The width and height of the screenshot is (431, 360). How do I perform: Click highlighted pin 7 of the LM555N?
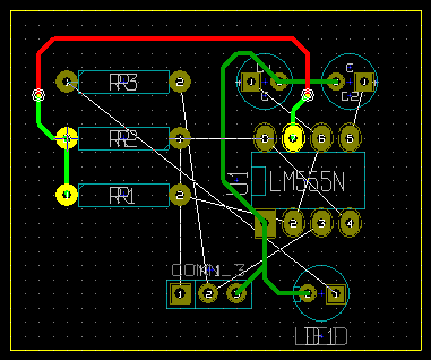coord(293,138)
